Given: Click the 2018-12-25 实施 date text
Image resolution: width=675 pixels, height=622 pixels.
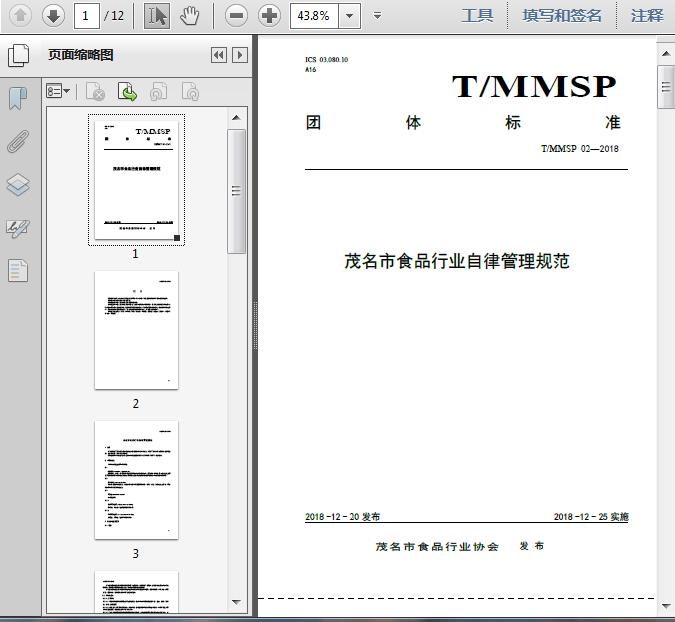Looking at the screenshot, I should (x=591, y=517).
